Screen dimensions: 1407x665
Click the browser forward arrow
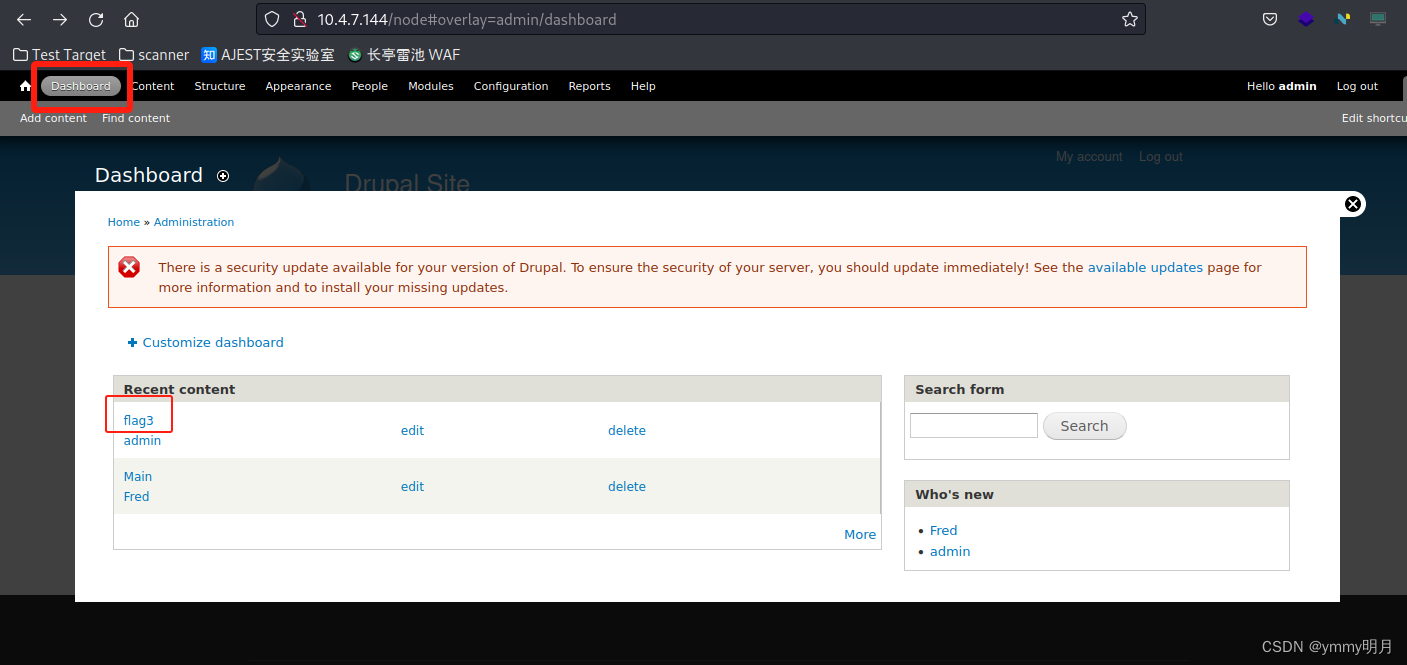click(60, 19)
